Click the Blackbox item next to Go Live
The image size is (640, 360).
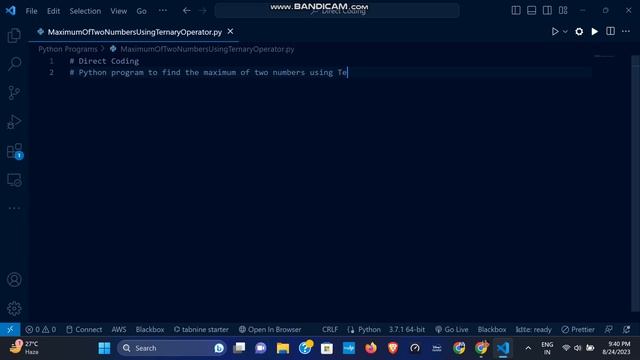click(x=492, y=329)
